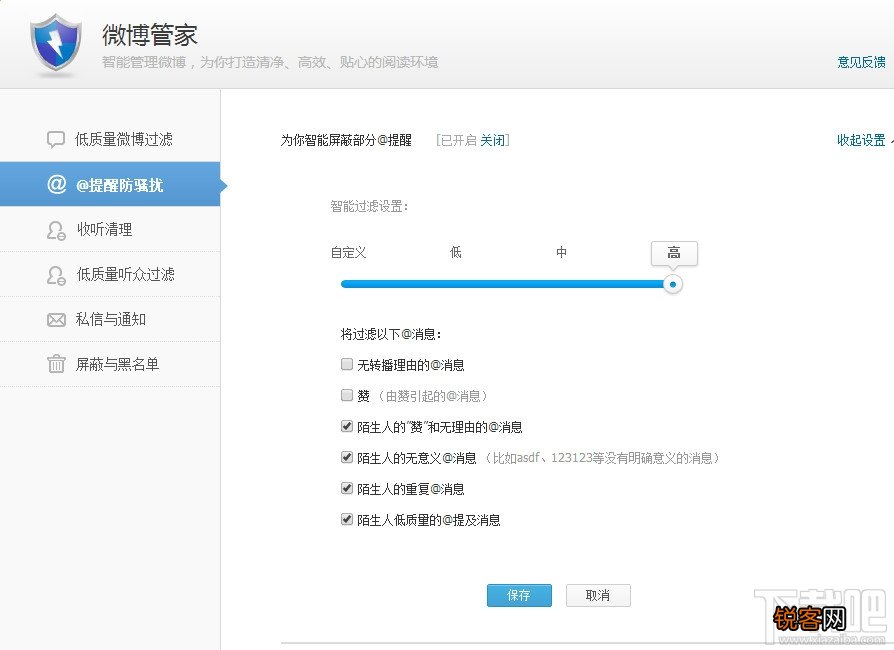Click the 比如asdf、123123 hint text
The image size is (894, 650).
pos(602,458)
